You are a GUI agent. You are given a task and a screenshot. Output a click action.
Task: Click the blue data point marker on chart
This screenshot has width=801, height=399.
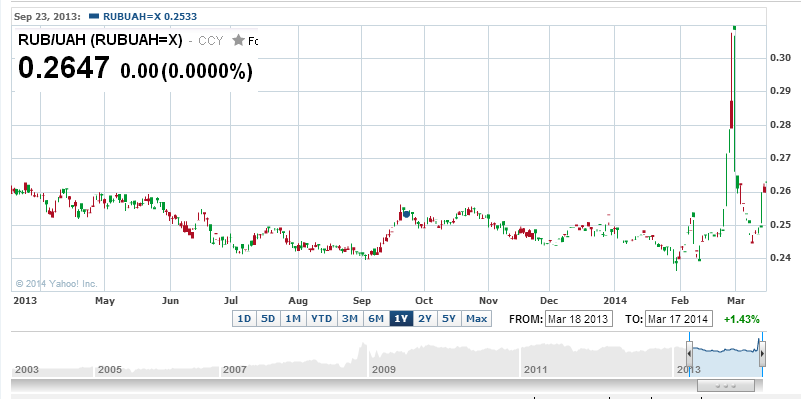click(407, 214)
